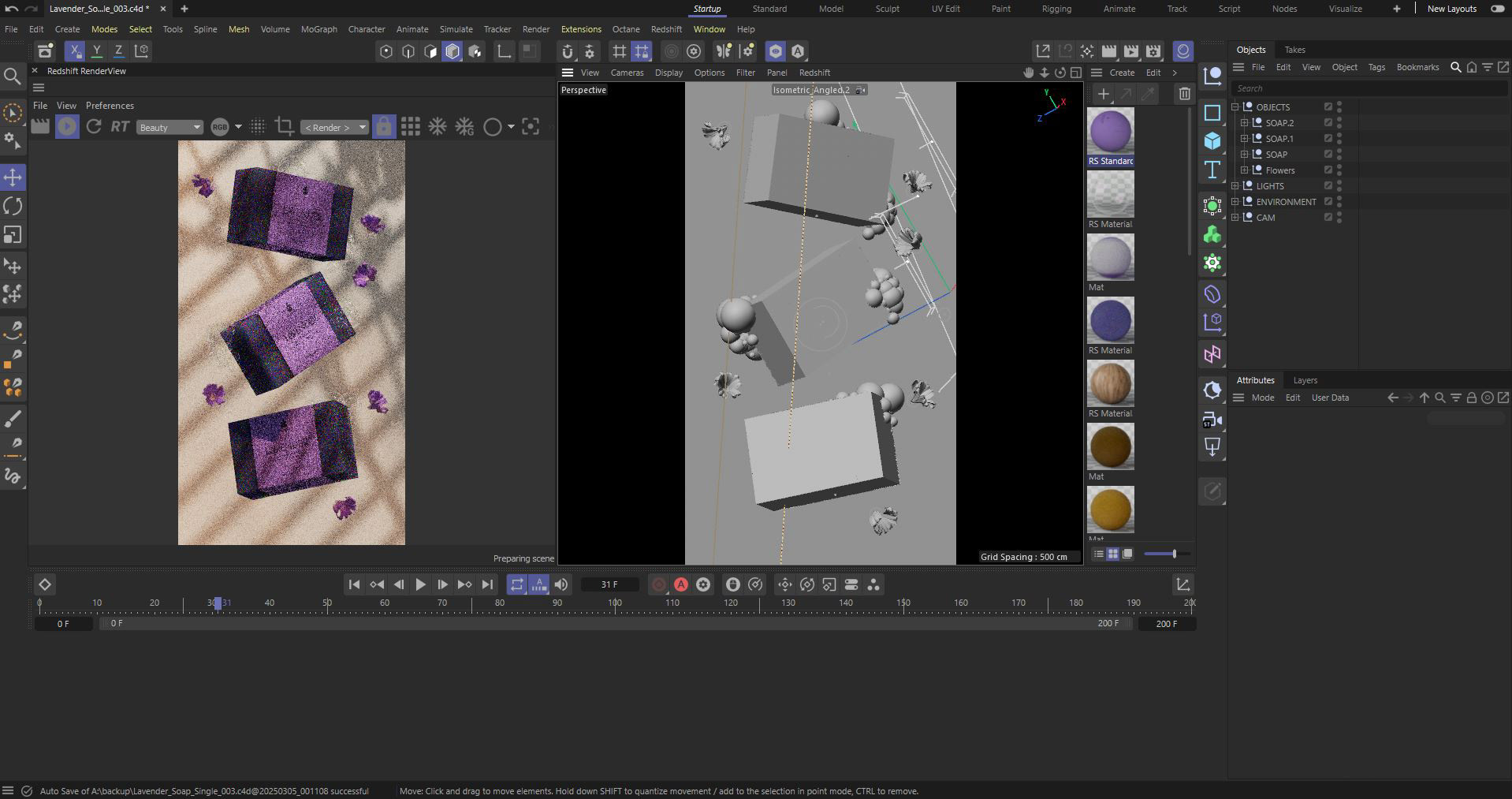Screen dimensions: 1512x799
Task: Switch to the Layers tab
Action: [1305, 380]
